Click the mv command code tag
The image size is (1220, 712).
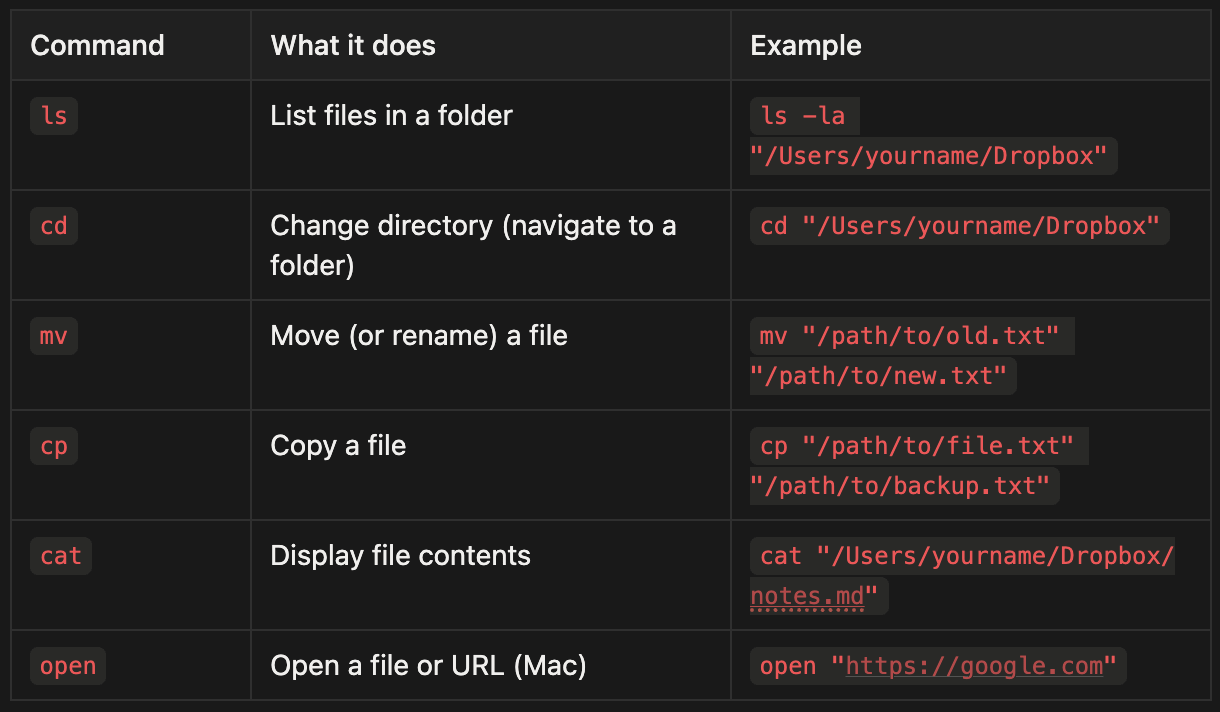coord(54,336)
